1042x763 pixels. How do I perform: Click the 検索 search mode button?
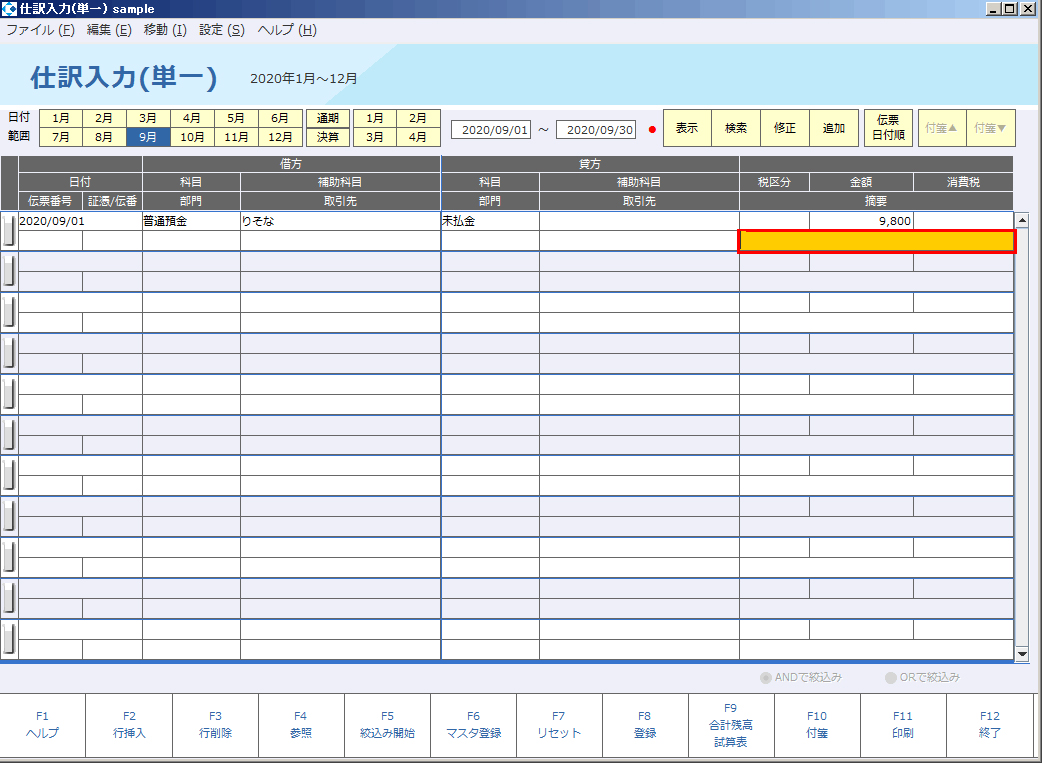[x=736, y=128]
